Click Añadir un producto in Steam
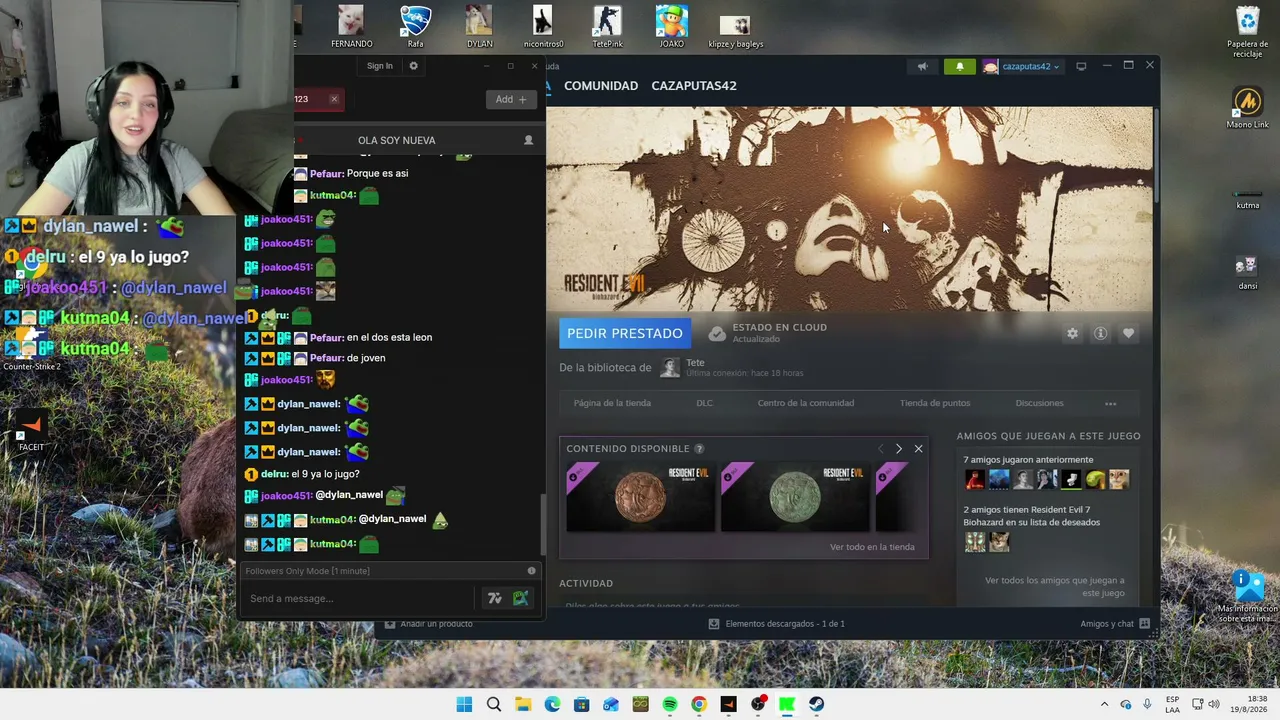Screen dimensions: 1280x720 [x=427, y=624]
